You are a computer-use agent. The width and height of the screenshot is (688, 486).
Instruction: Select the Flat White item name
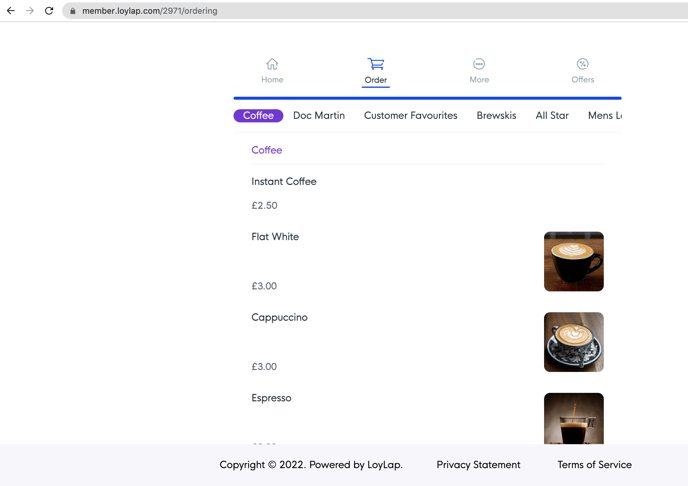click(275, 237)
